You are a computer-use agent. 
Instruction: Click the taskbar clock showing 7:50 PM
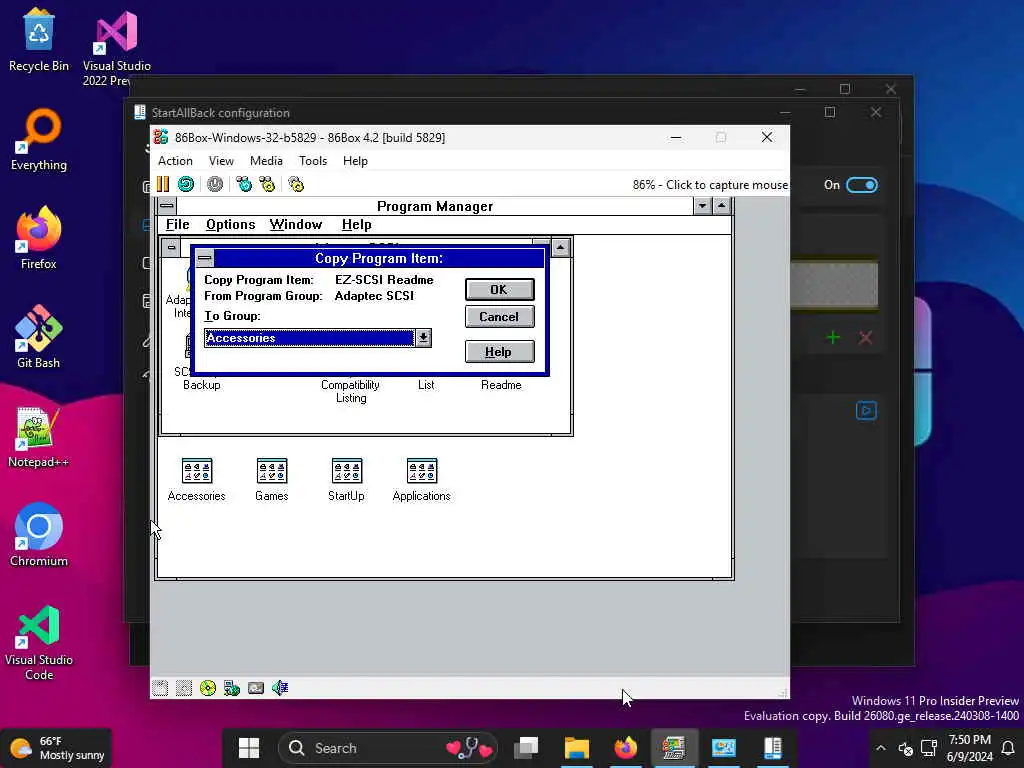click(x=969, y=748)
